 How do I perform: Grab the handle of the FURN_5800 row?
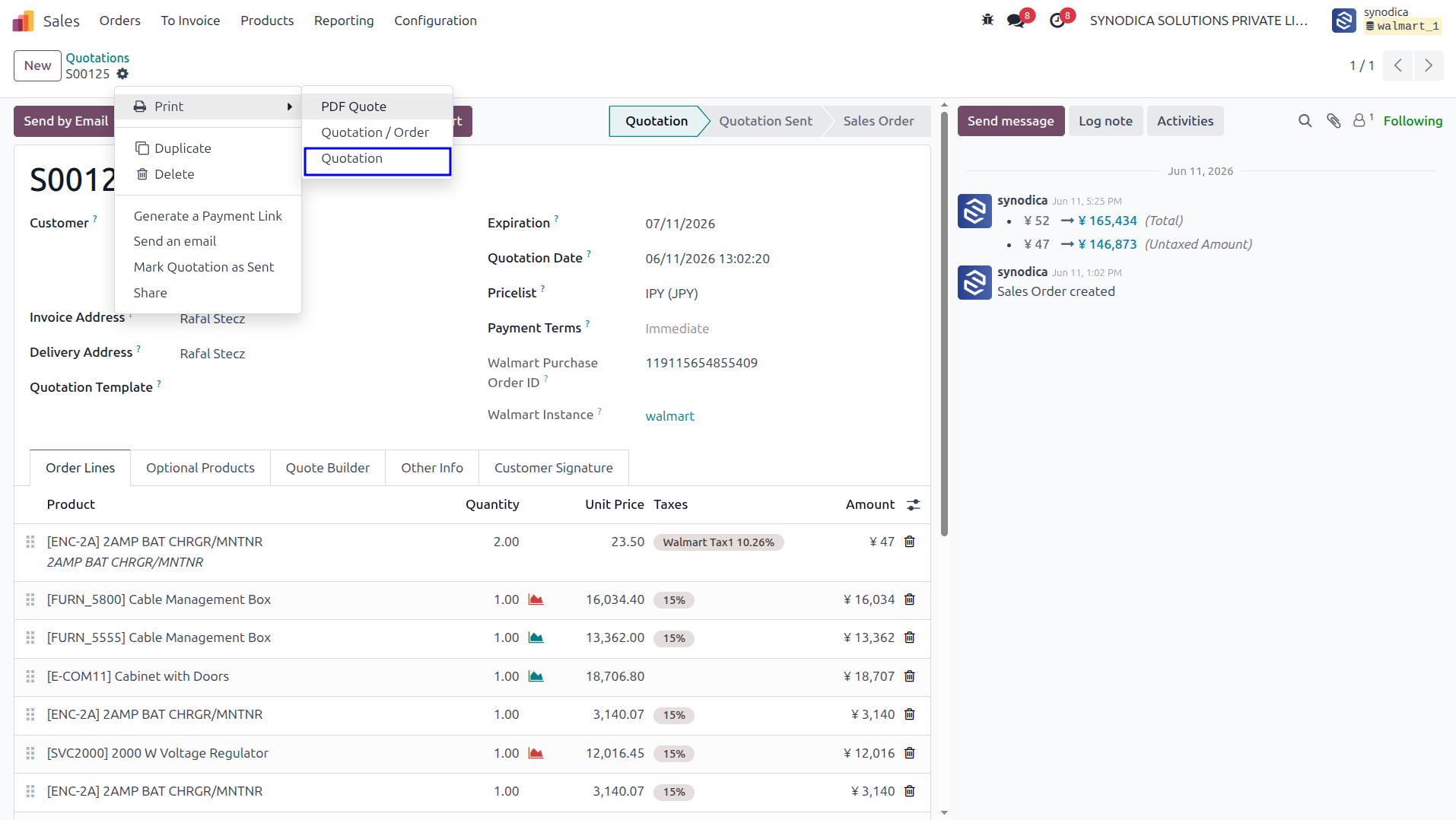pyautogui.click(x=30, y=599)
